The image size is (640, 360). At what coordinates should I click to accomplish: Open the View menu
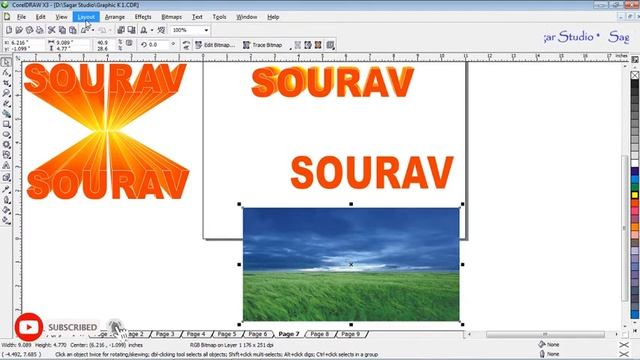pos(61,17)
